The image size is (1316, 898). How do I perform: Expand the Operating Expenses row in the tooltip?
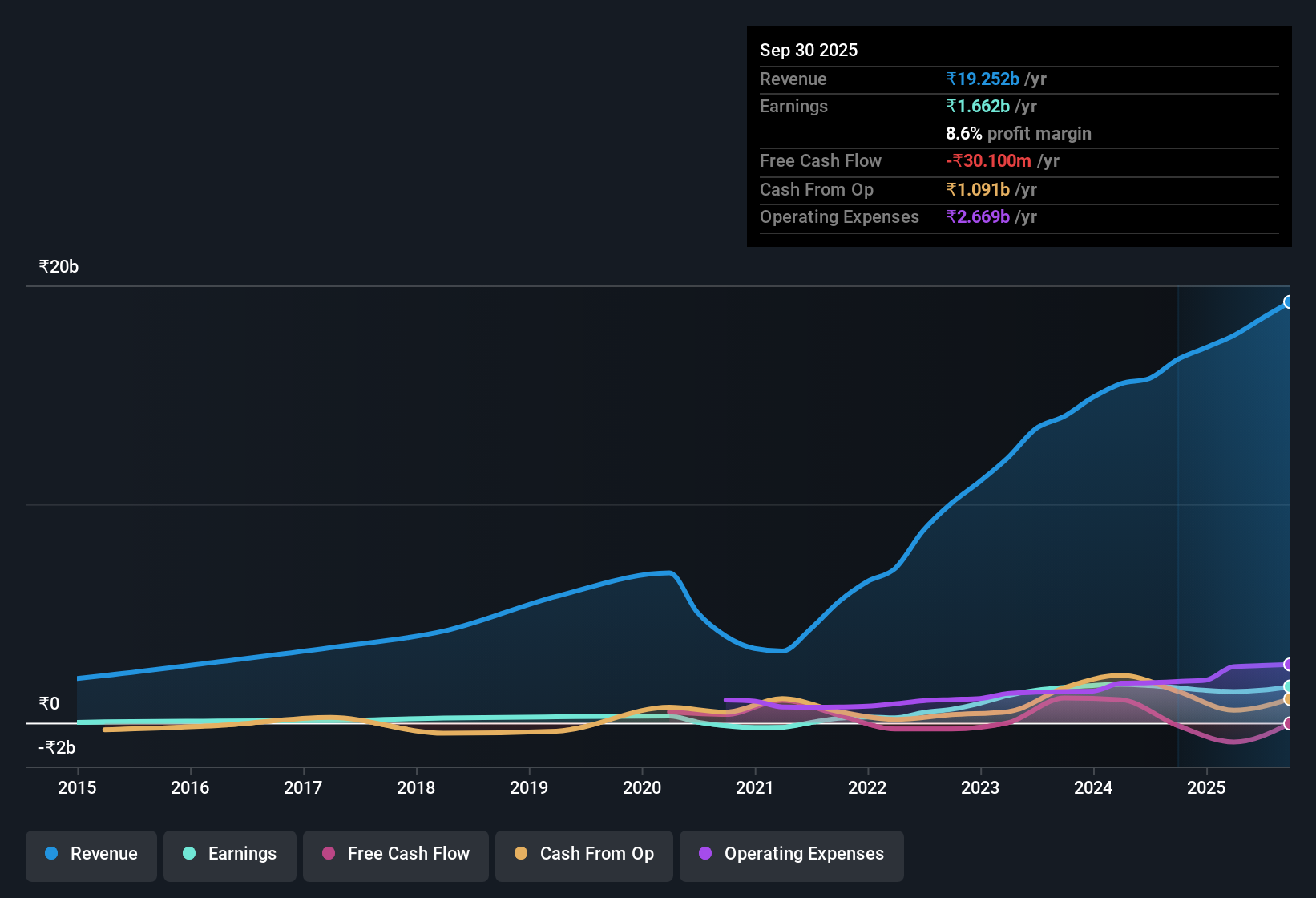[x=839, y=216]
